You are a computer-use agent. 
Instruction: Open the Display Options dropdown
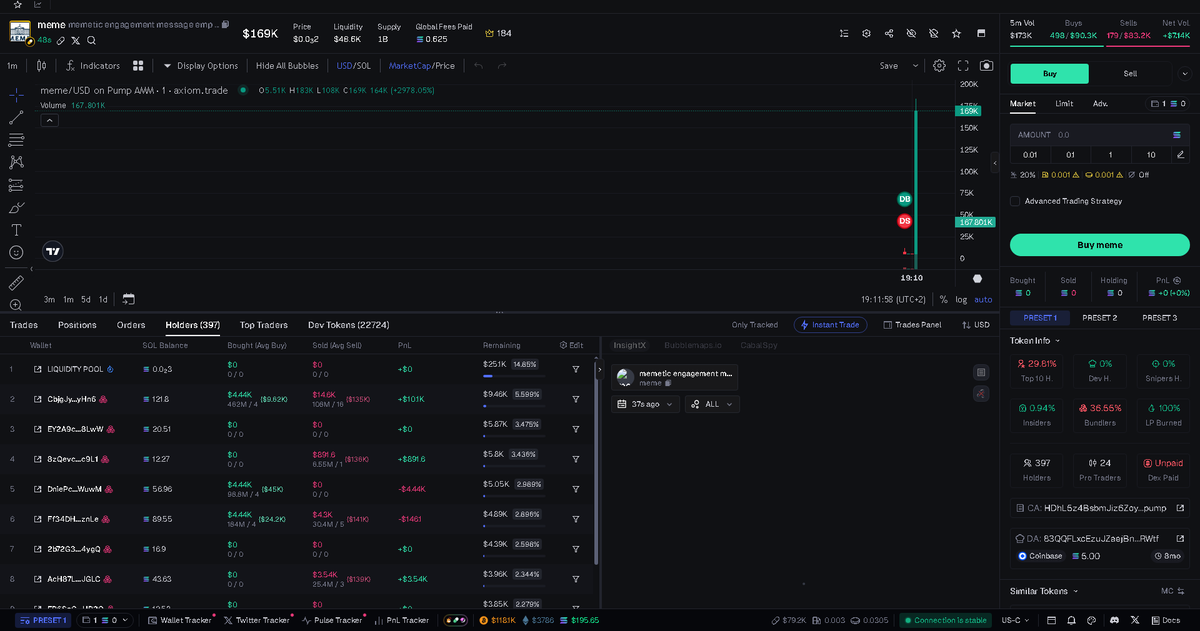pos(200,66)
